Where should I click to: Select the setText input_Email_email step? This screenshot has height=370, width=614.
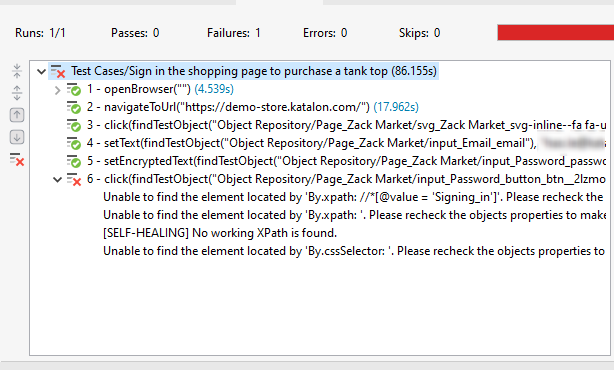pos(346,143)
